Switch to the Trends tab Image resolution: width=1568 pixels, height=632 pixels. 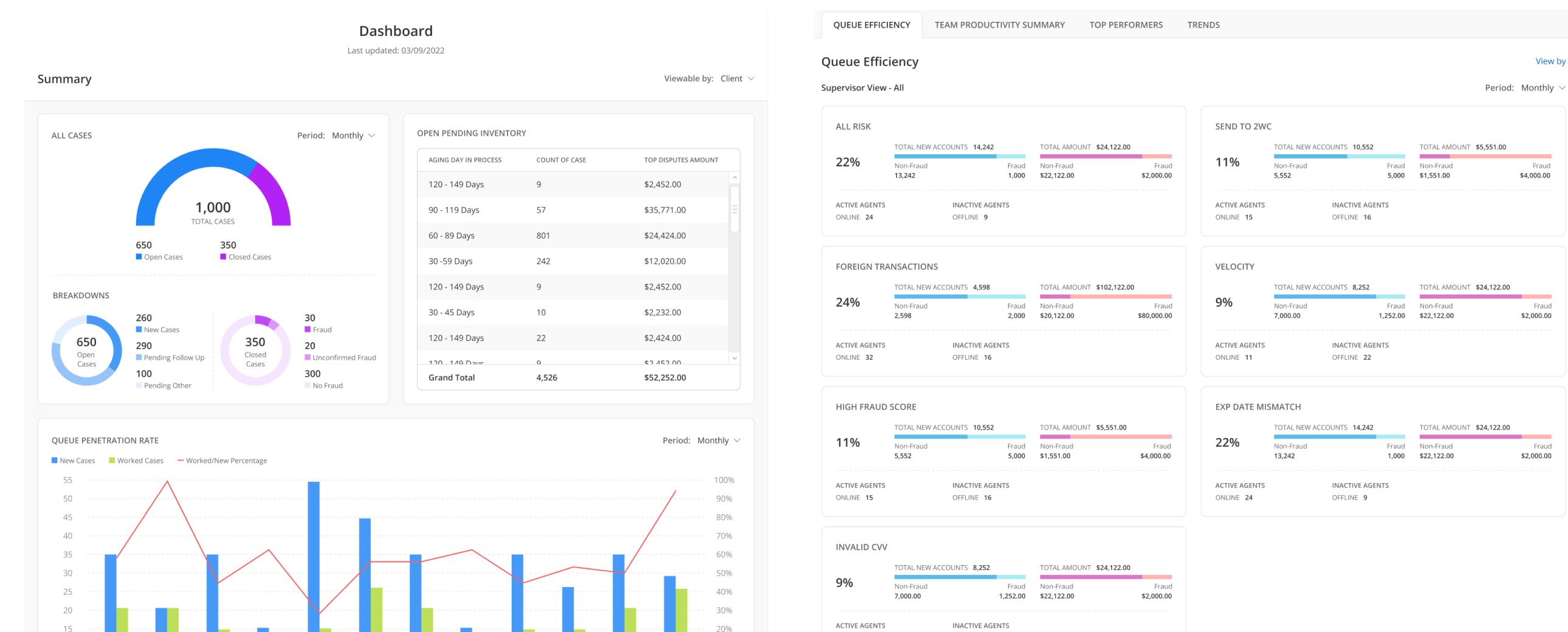click(x=1203, y=25)
